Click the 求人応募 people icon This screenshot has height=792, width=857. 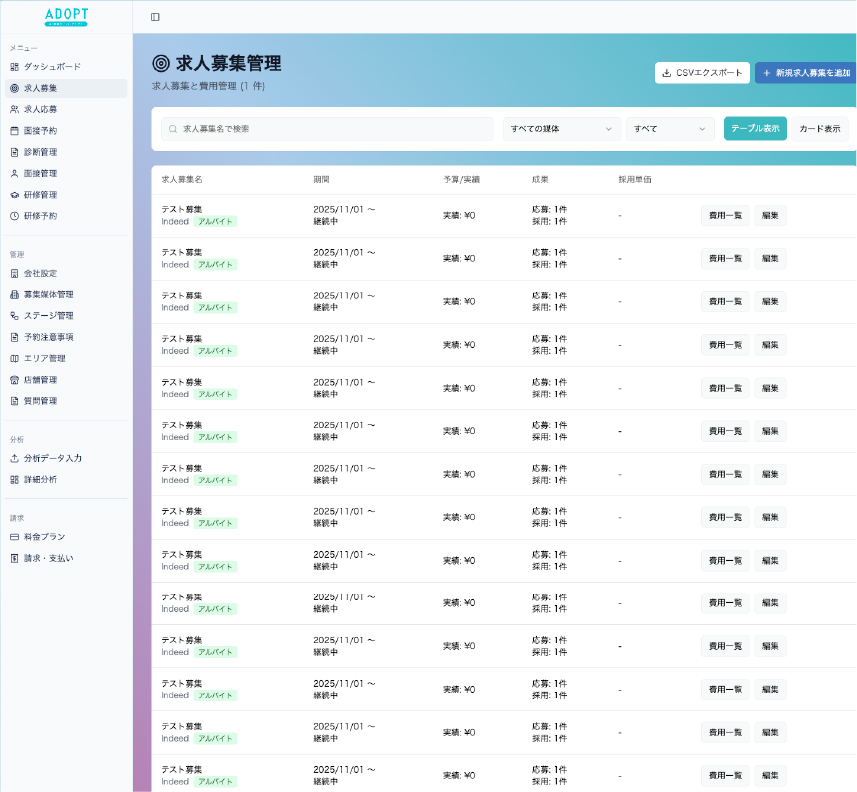[x=14, y=109]
